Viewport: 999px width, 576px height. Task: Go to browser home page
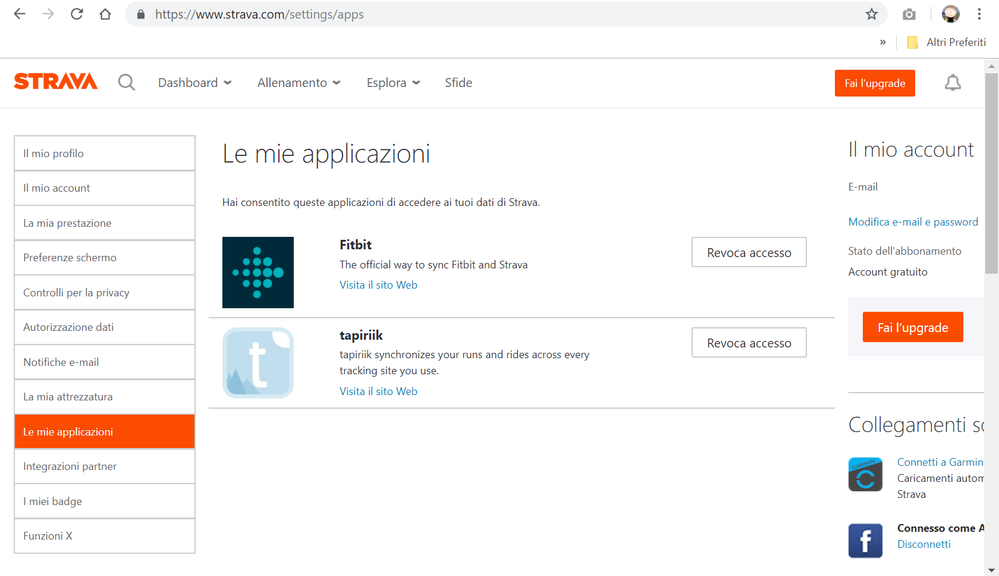point(105,14)
